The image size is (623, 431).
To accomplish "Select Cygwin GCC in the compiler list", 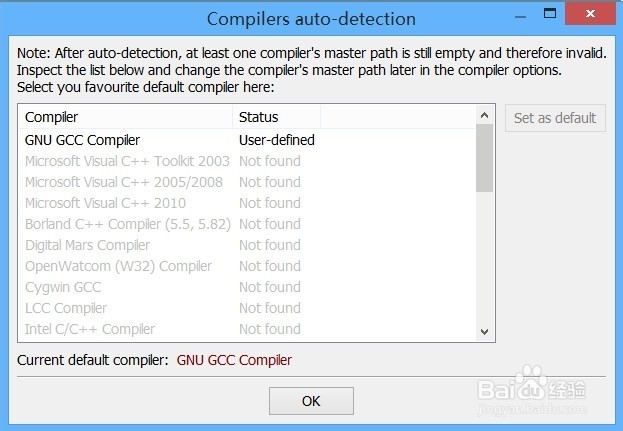I will (247, 287).
